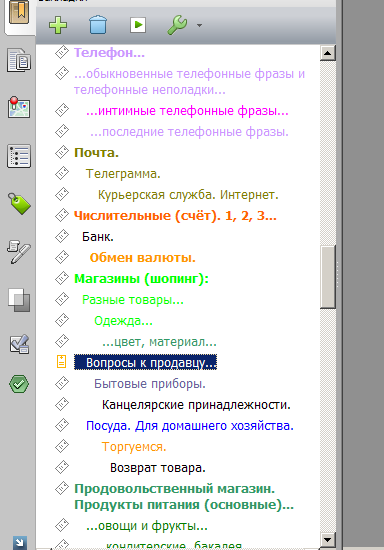Open the green tag panel icon

19,203
